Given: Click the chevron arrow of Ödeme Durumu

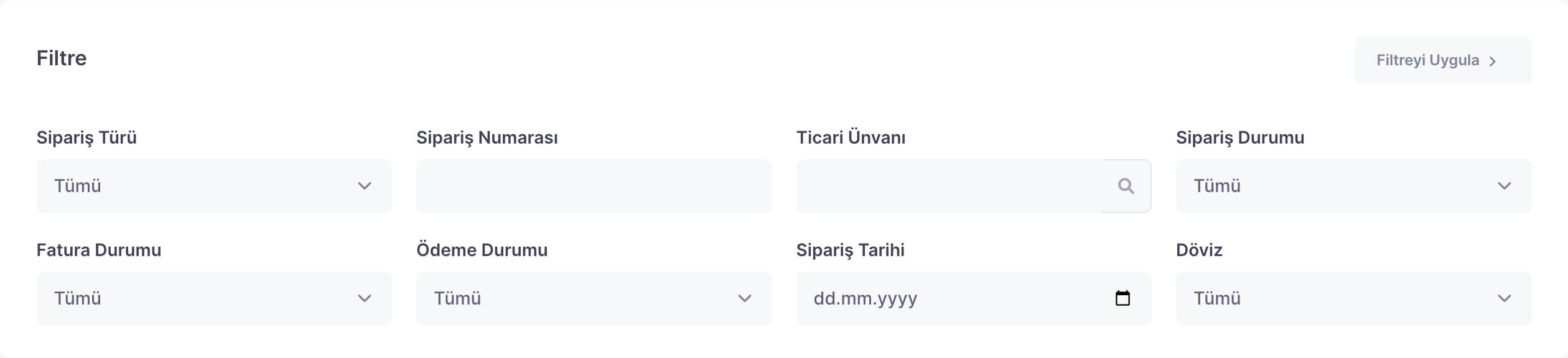Looking at the screenshot, I should point(744,298).
